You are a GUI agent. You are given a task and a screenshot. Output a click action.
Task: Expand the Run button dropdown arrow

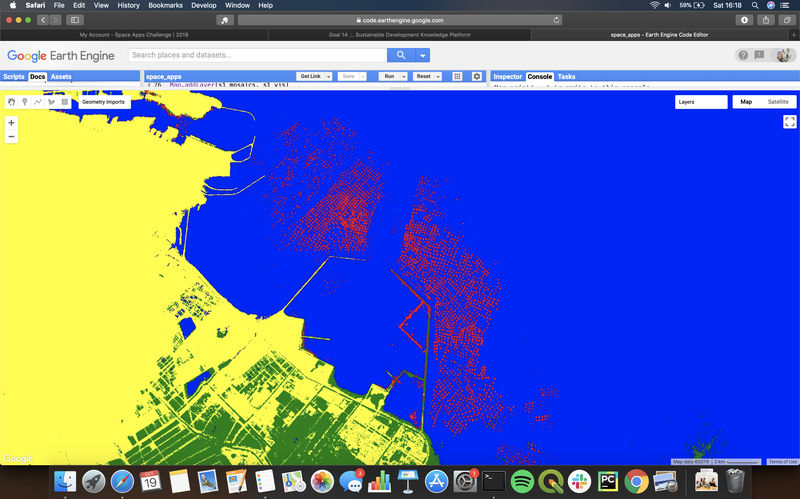(x=403, y=76)
